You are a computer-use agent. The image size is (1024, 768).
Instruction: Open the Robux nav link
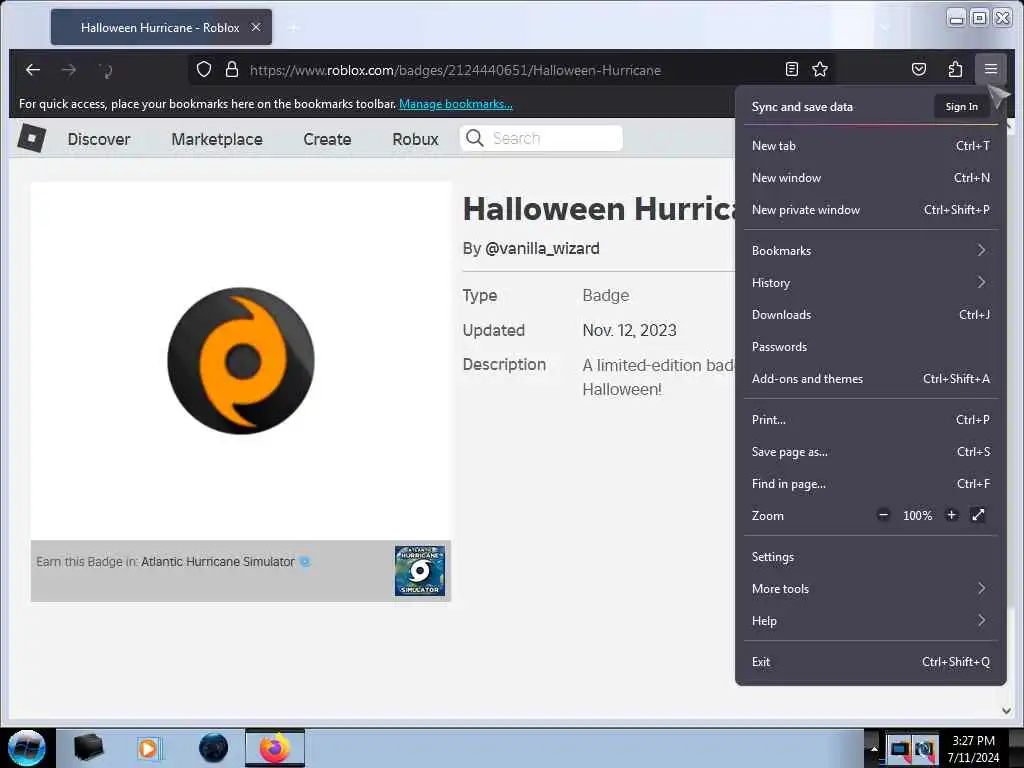(x=415, y=139)
